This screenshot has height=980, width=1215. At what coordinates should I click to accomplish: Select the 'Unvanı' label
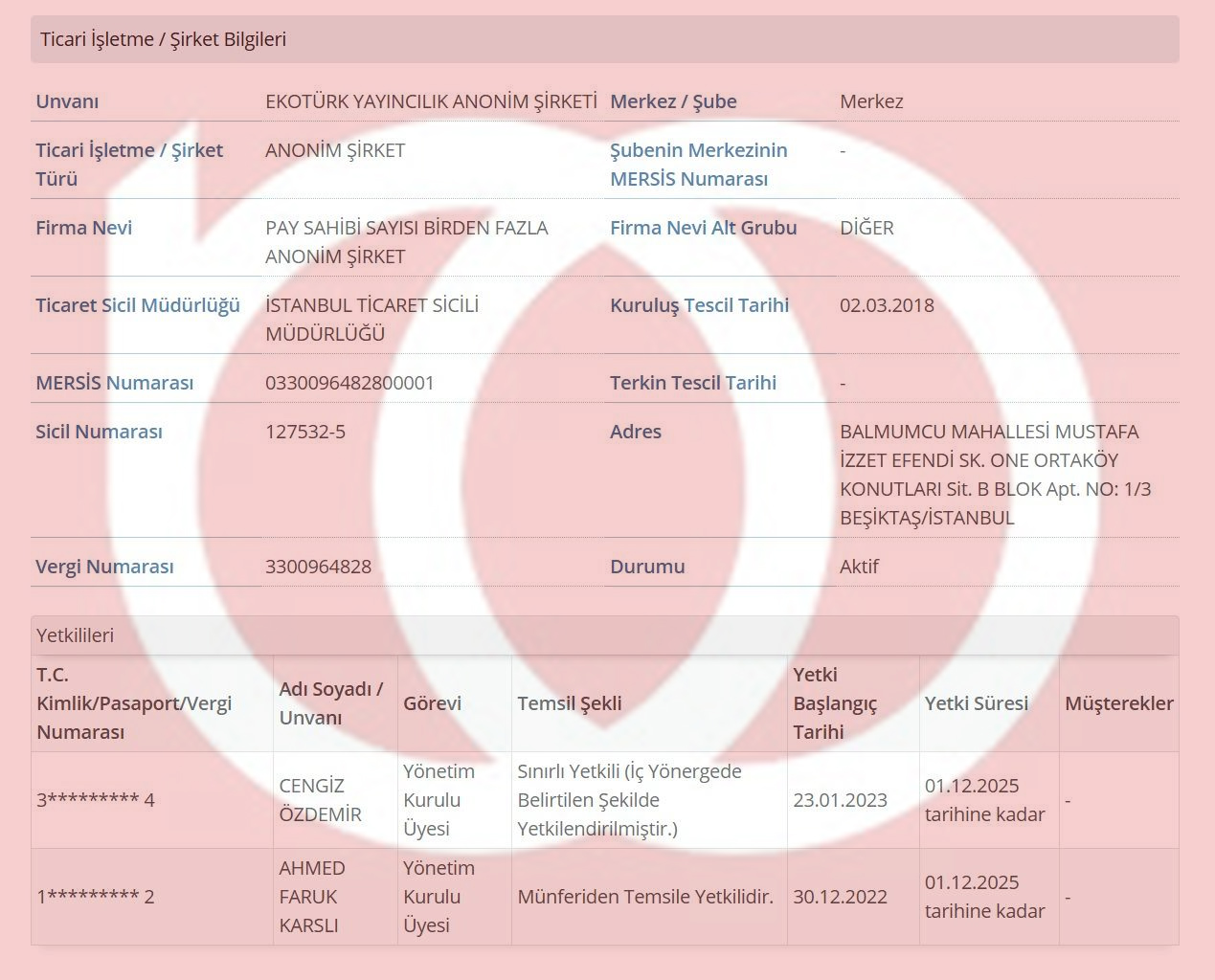pos(67,101)
